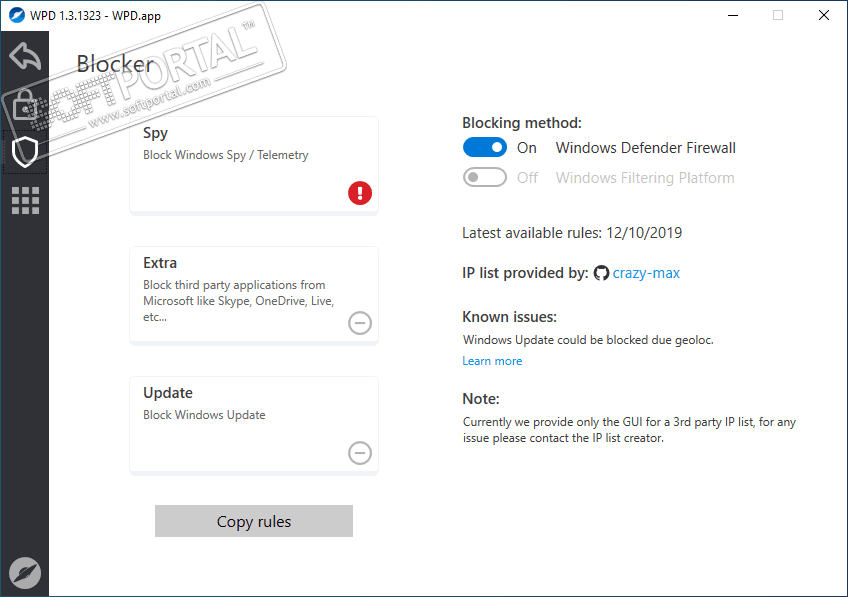848x597 pixels.
Task: Enable the Windows Filtering Platform toggle
Action: [485, 177]
